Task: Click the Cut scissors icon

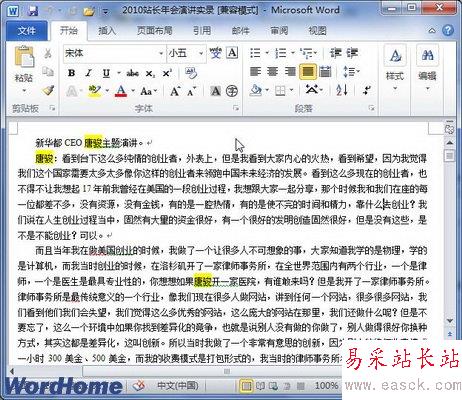Action: pyautogui.click(x=48, y=53)
